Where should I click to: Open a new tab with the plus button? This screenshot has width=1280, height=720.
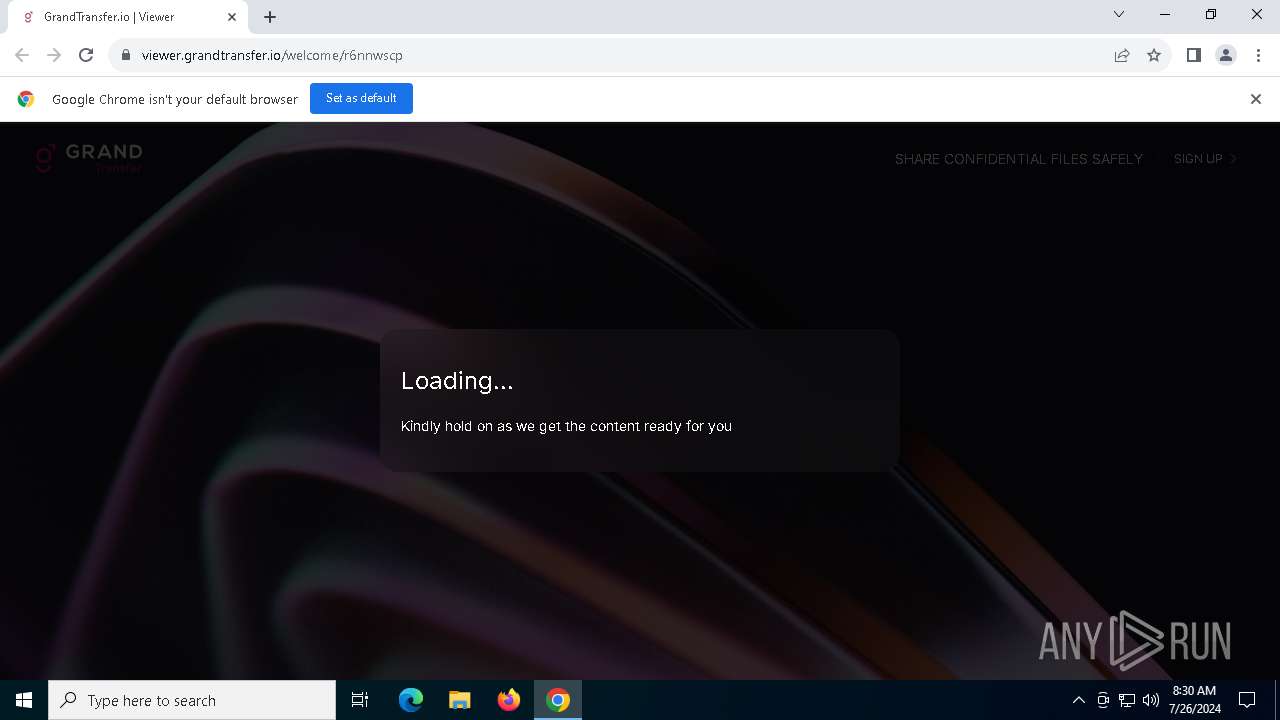coord(270,17)
